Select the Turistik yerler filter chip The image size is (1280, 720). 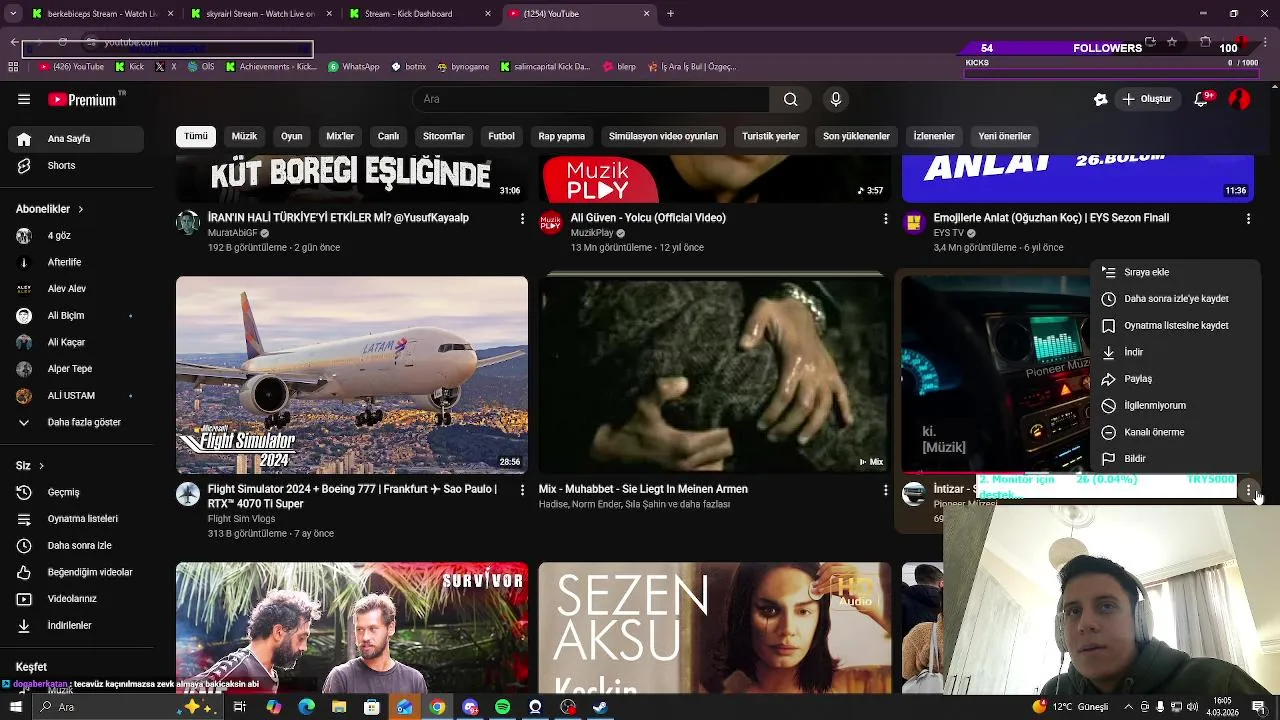point(770,136)
